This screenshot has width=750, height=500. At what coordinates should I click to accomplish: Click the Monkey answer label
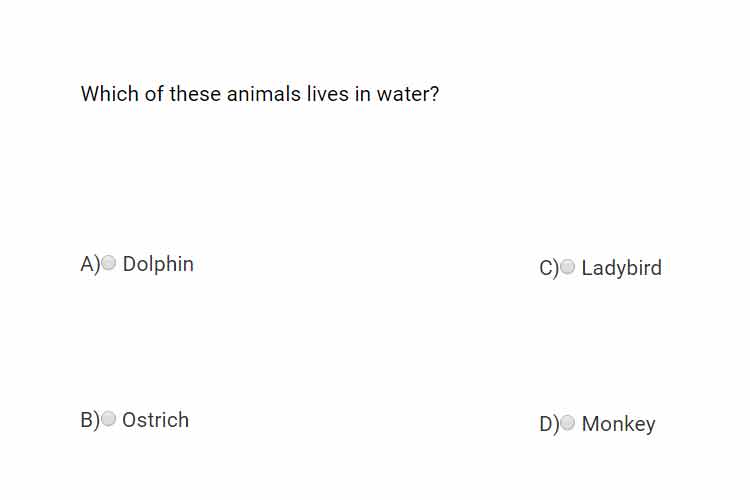tap(618, 424)
